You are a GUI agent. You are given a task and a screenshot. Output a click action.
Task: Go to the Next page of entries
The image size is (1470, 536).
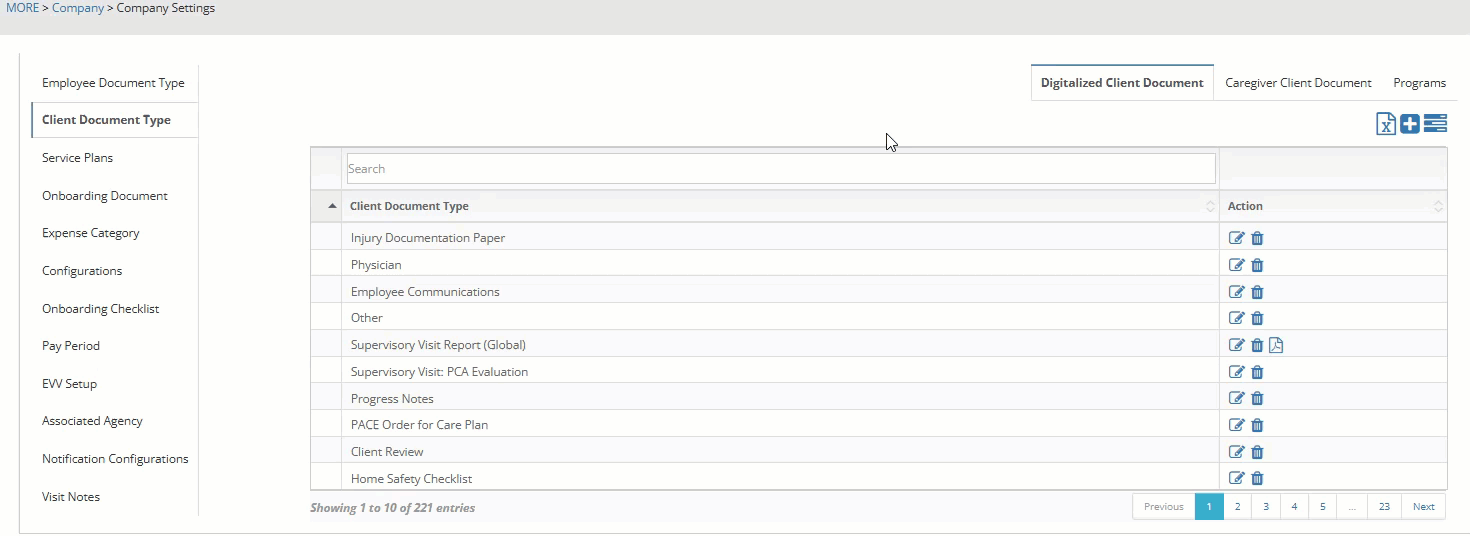(1423, 507)
